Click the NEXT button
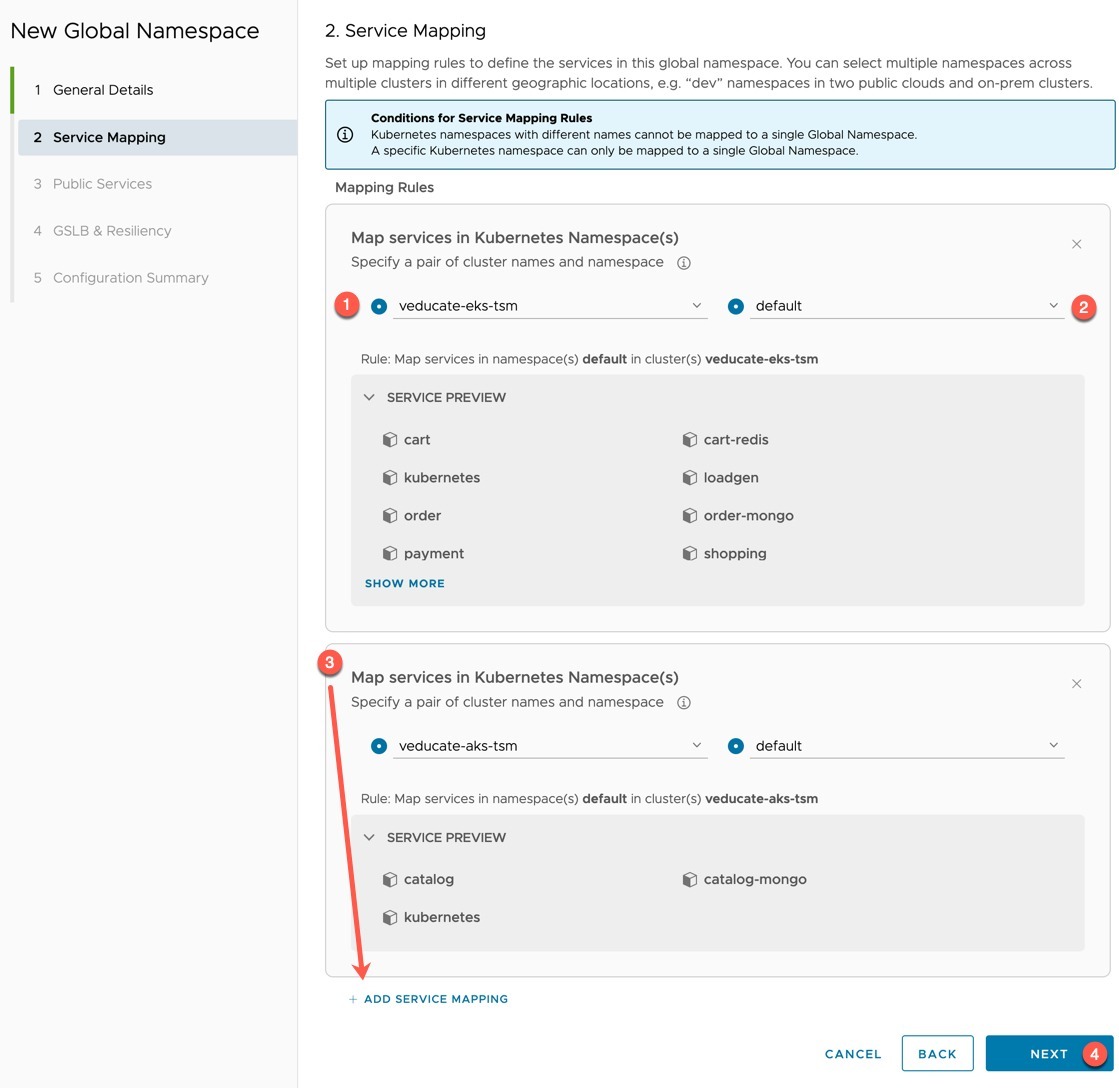The image size is (1119, 1088). [1048, 1054]
